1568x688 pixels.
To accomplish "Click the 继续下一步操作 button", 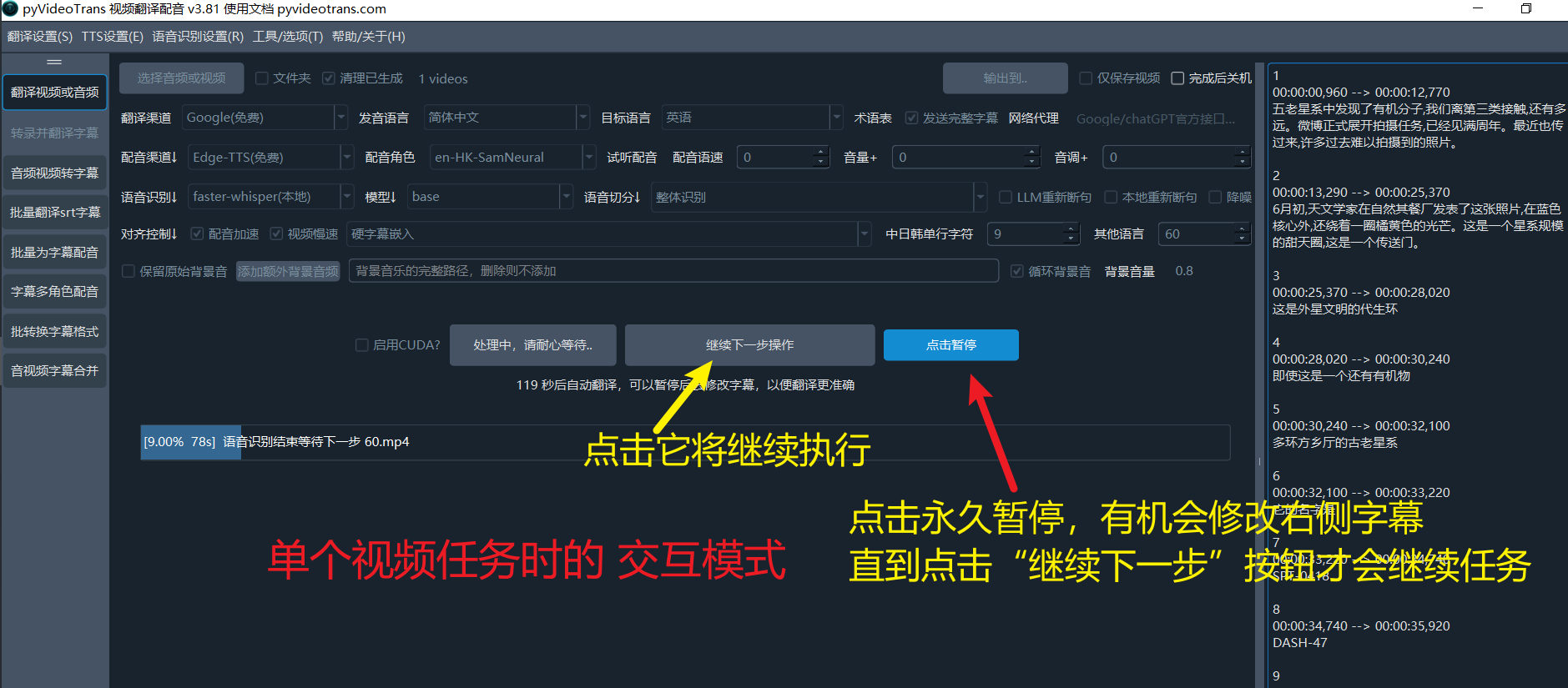I will click(x=749, y=345).
